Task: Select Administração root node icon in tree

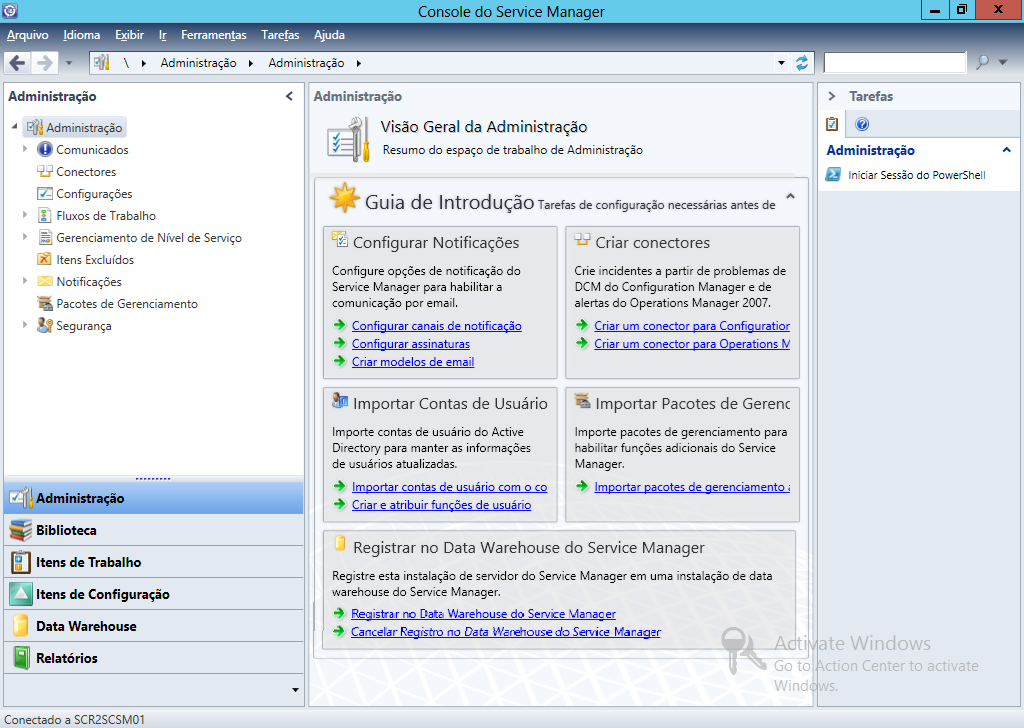Action: [35, 127]
